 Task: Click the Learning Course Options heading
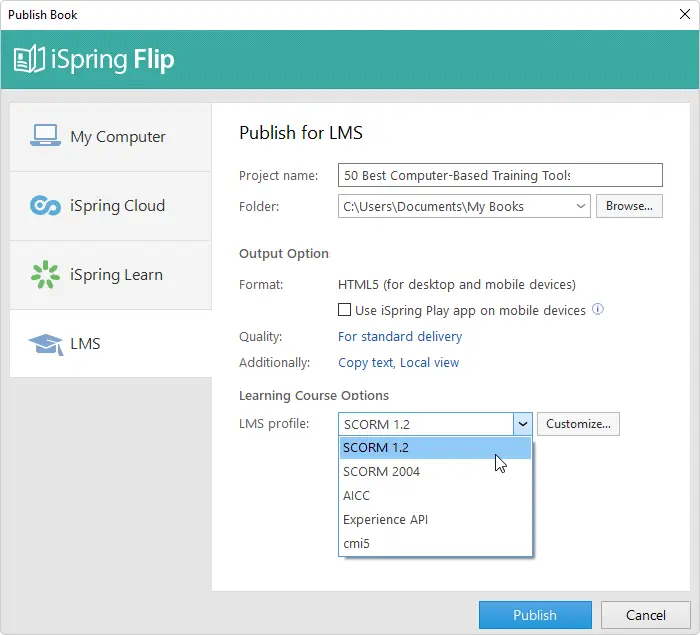tap(314, 395)
